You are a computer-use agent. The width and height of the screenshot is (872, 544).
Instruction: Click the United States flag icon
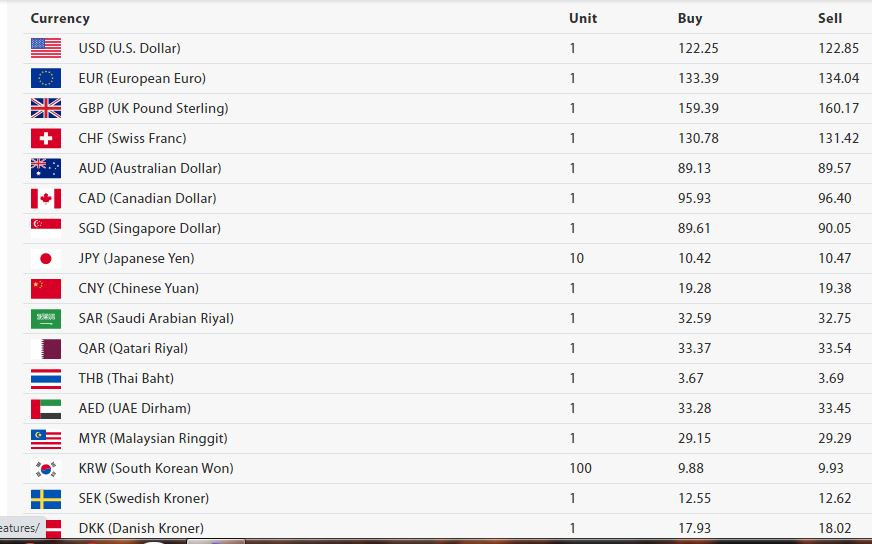click(46, 48)
